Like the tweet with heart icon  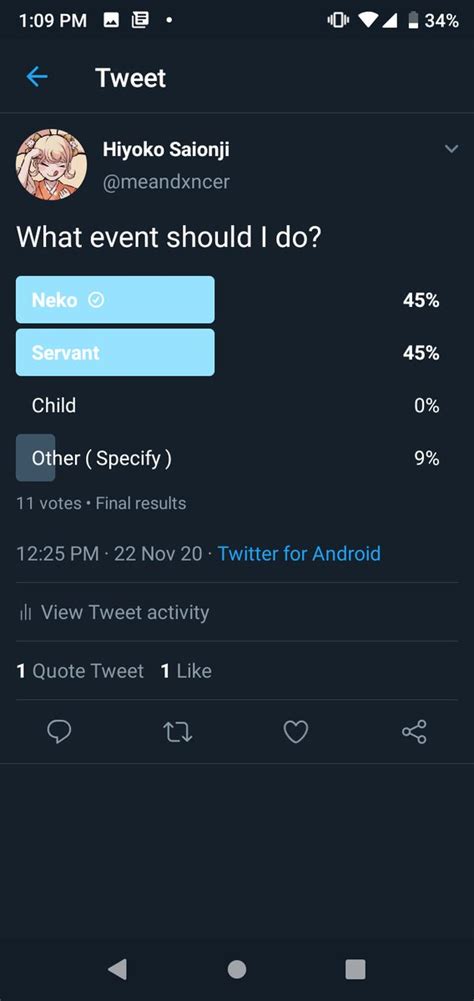click(296, 732)
